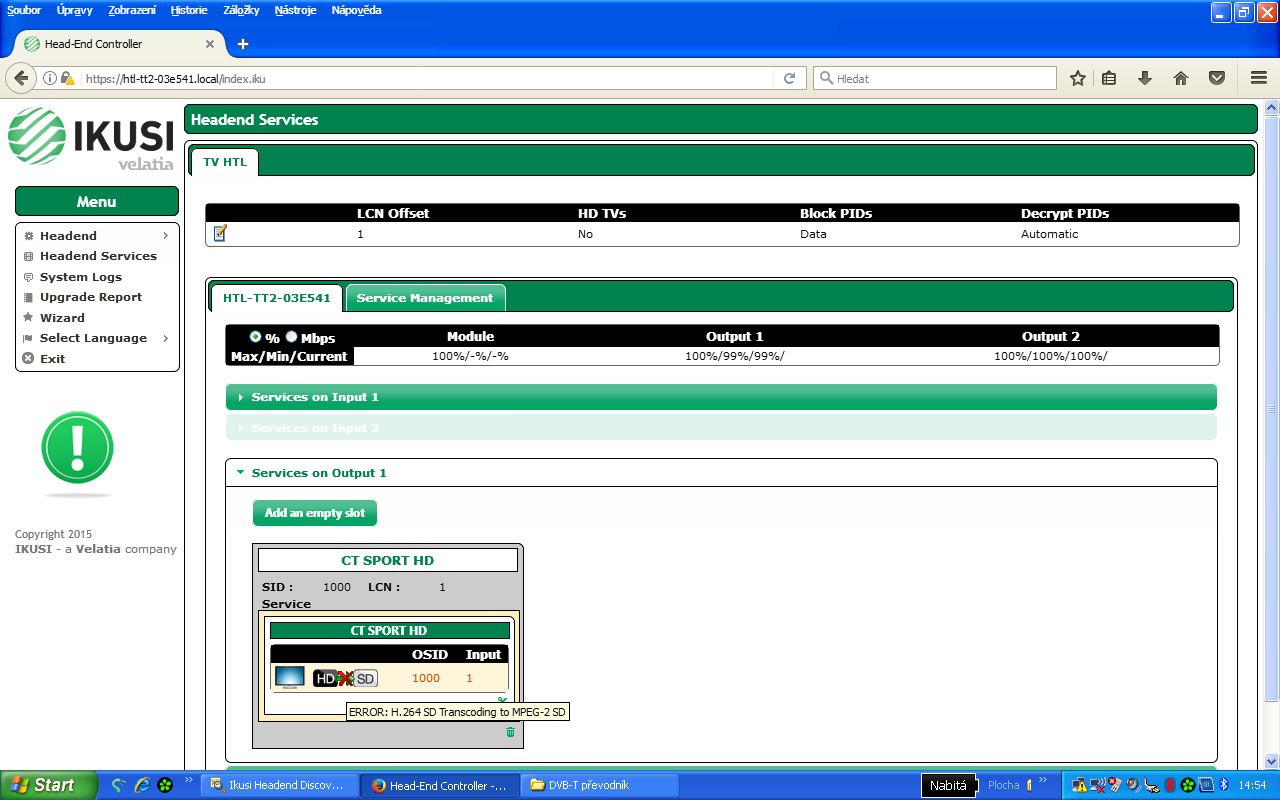This screenshot has height=800, width=1280.
Task: Expand Services on Input 1 section
Action: [x=315, y=397]
